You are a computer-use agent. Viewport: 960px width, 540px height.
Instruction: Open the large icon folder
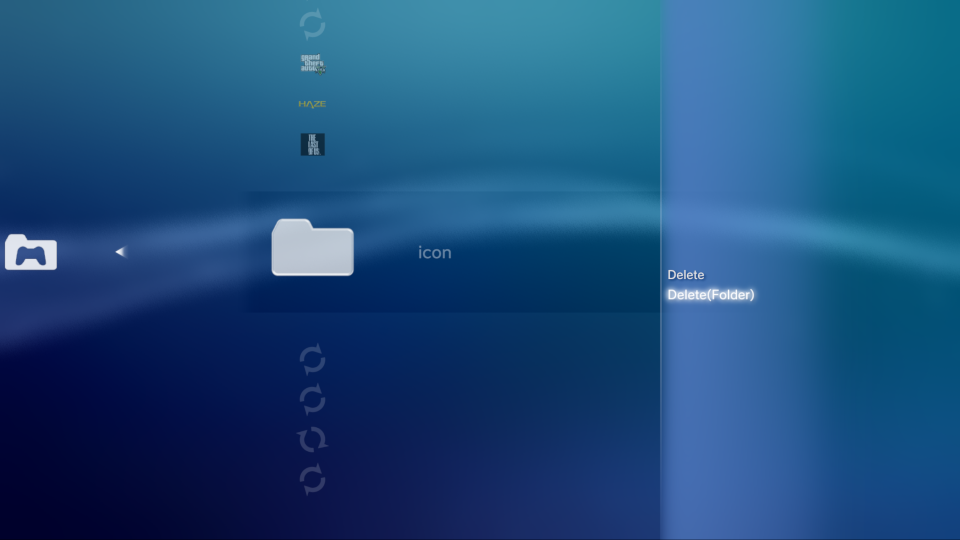coord(312,247)
